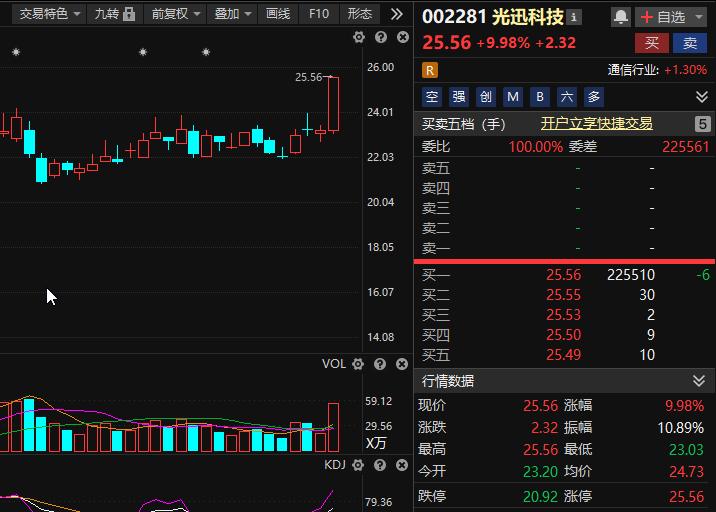Image resolution: width=716 pixels, height=512 pixels.
Task: Add stock to 自选 watchlist
Action: (663, 17)
